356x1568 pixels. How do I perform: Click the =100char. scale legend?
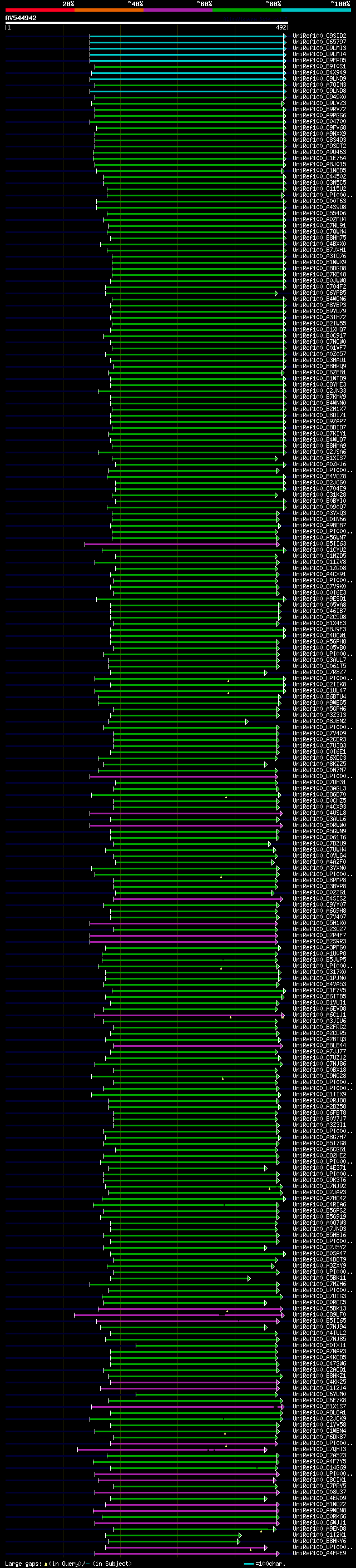[264, 1563]
